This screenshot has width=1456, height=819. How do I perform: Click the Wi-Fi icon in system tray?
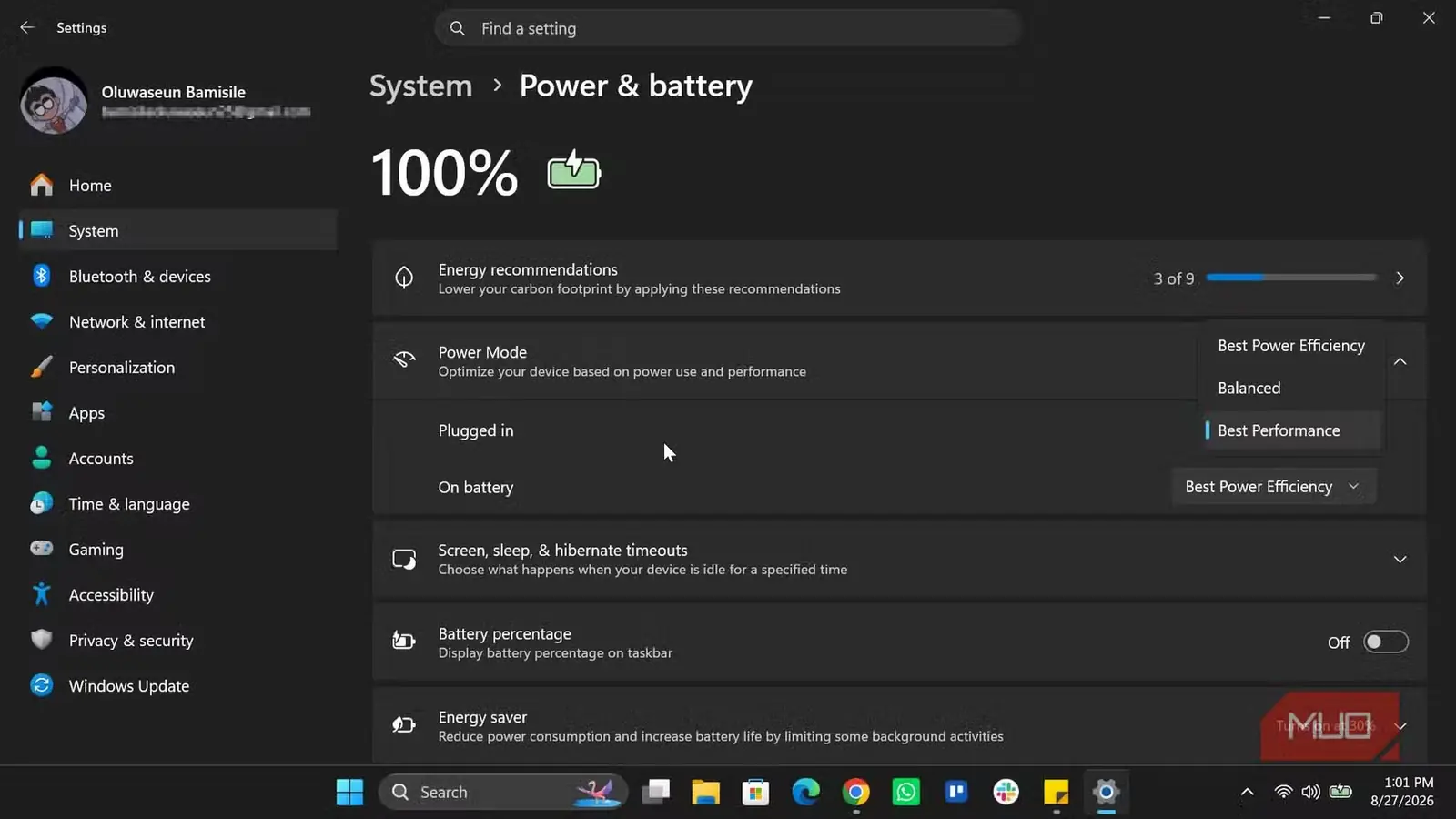coord(1283,792)
